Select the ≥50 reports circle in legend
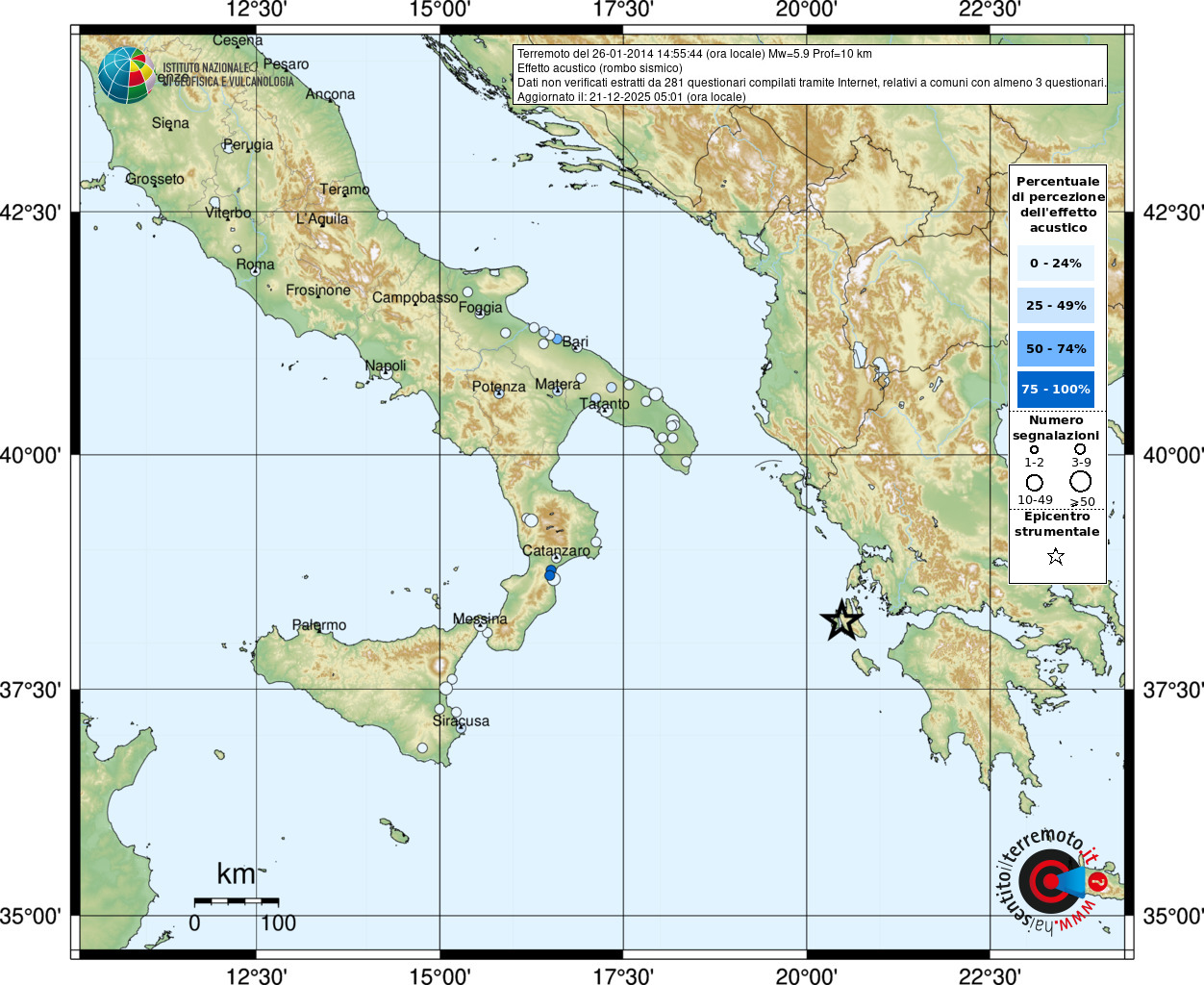The width and height of the screenshot is (1204, 985). point(1081,481)
